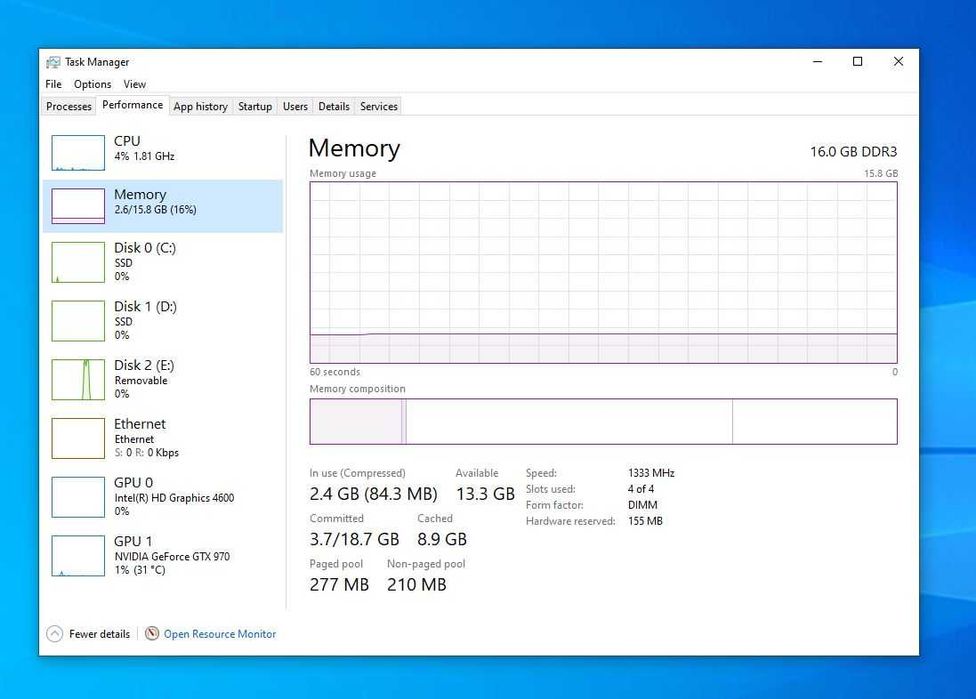Click the Memory usage thumbnail in sidebar

coord(78,206)
